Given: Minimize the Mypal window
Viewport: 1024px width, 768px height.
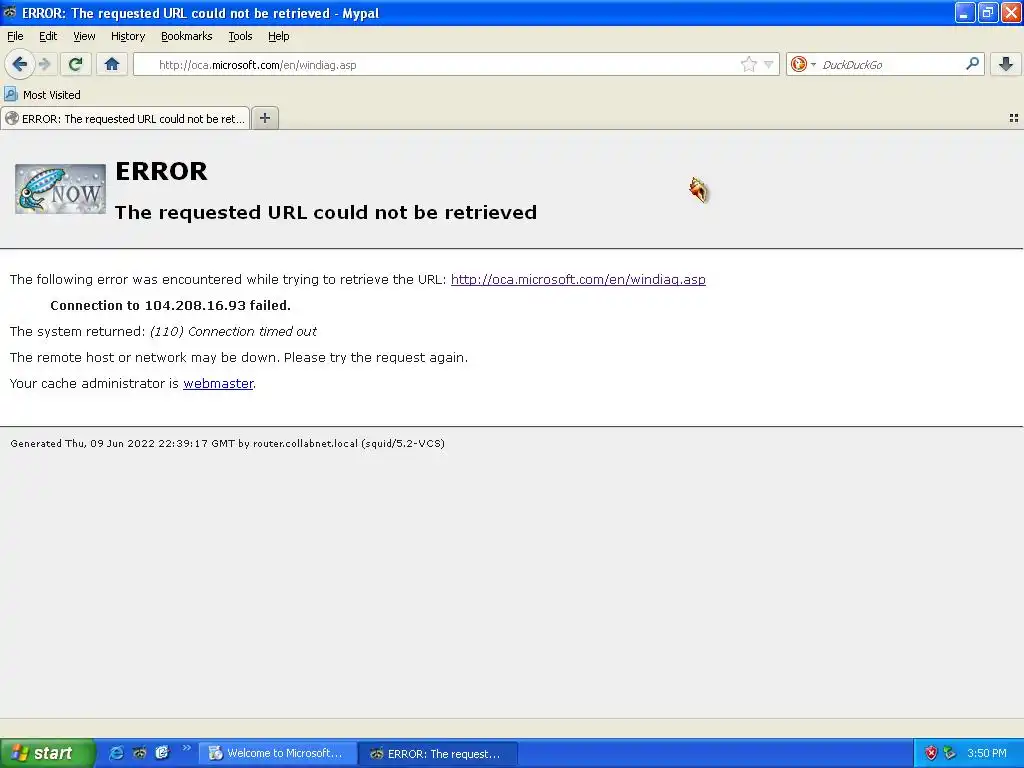Looking at the screenshot, I should pos(965,12).
